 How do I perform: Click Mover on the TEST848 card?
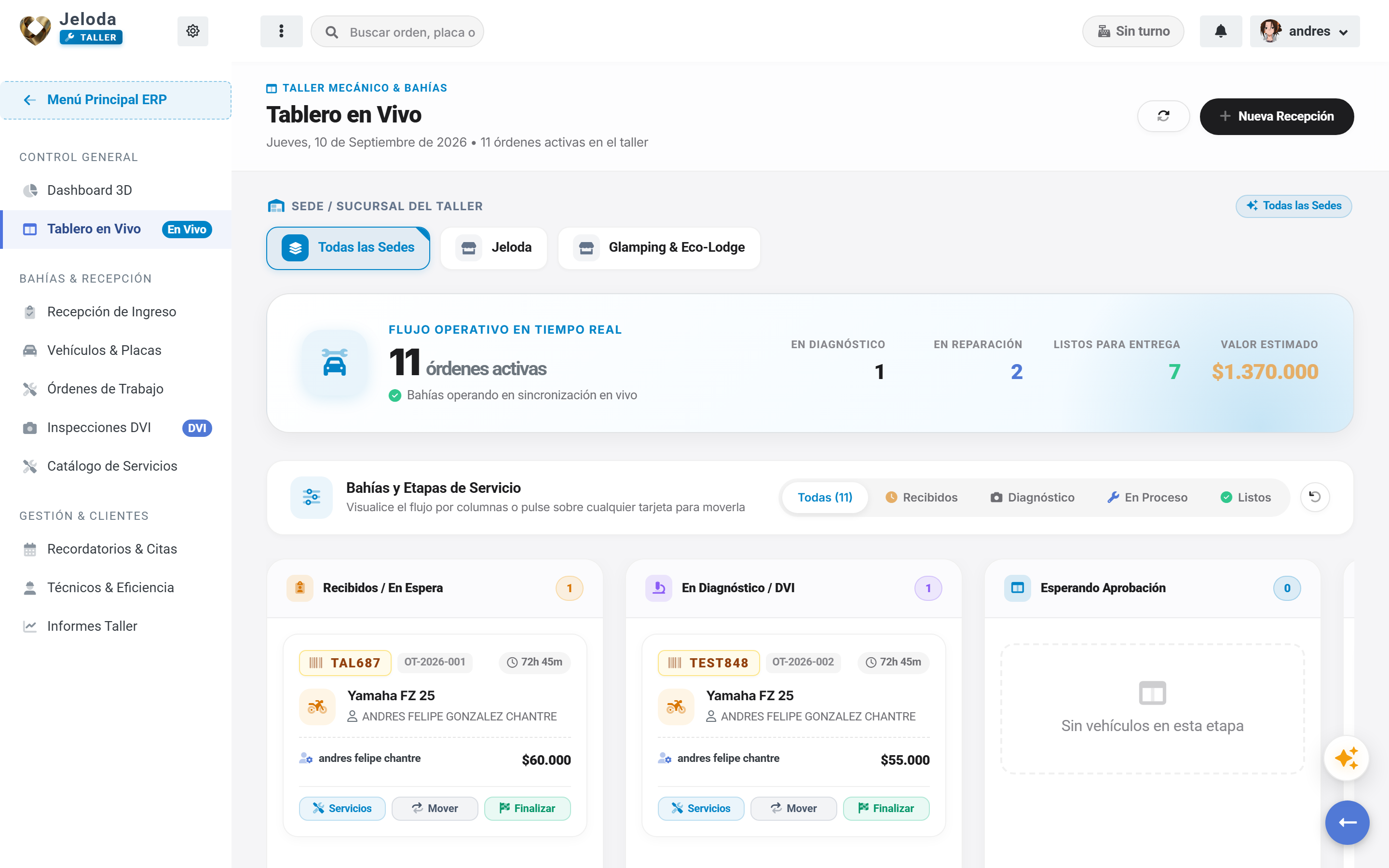tap(793, 808)
